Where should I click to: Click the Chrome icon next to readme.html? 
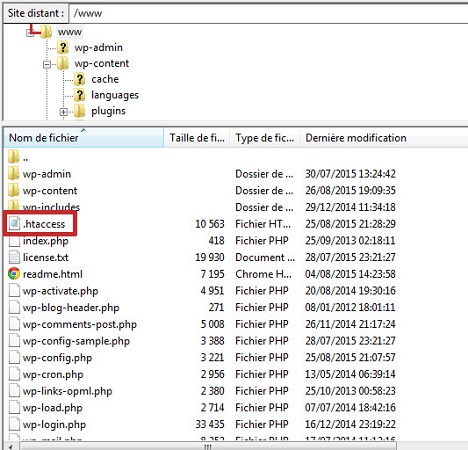[x=14, y=274]
